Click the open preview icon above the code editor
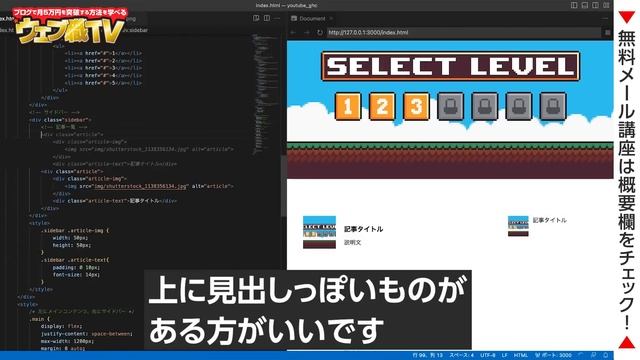 (x=256, y=18)
